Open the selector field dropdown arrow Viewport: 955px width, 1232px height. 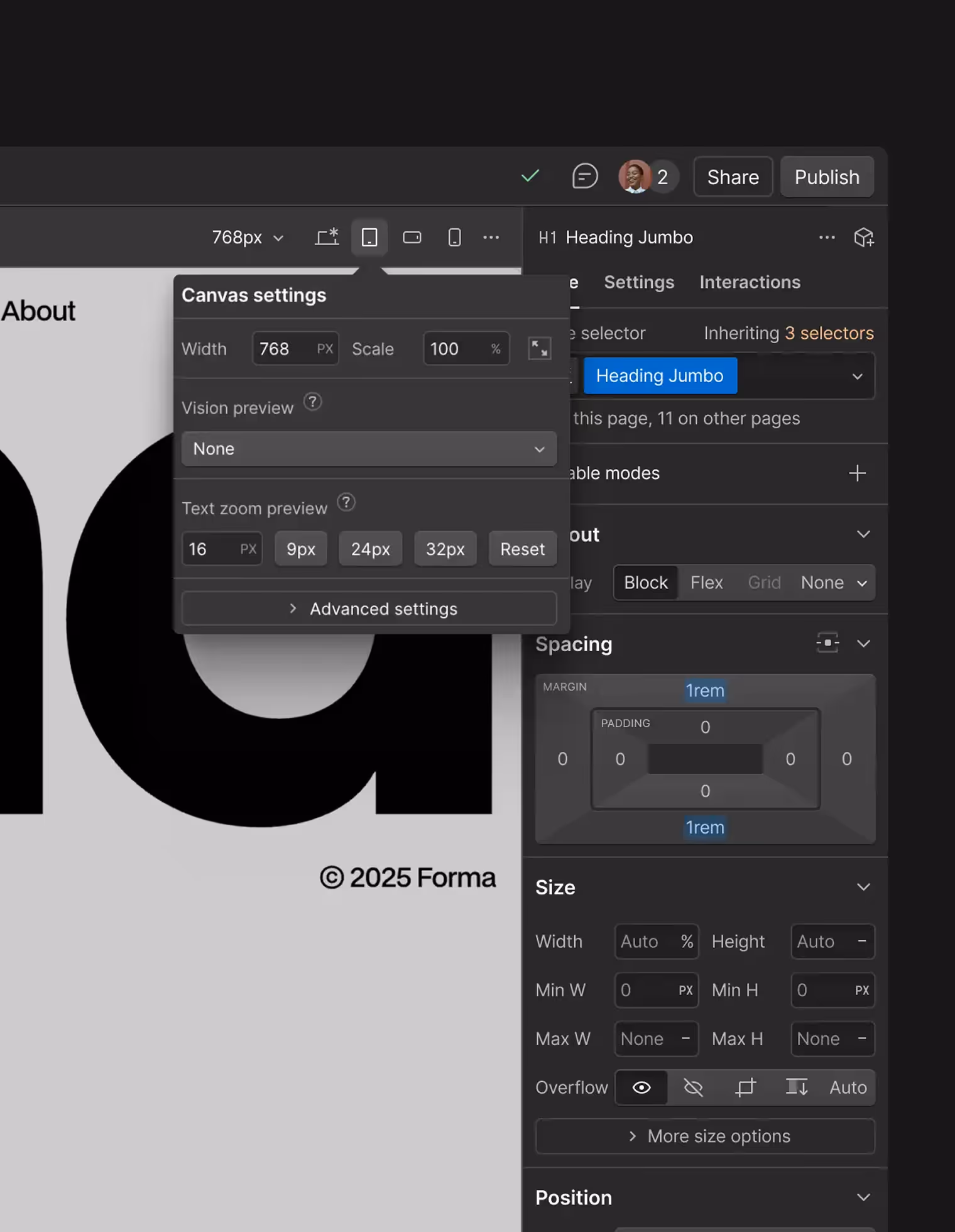click(857, 376)
